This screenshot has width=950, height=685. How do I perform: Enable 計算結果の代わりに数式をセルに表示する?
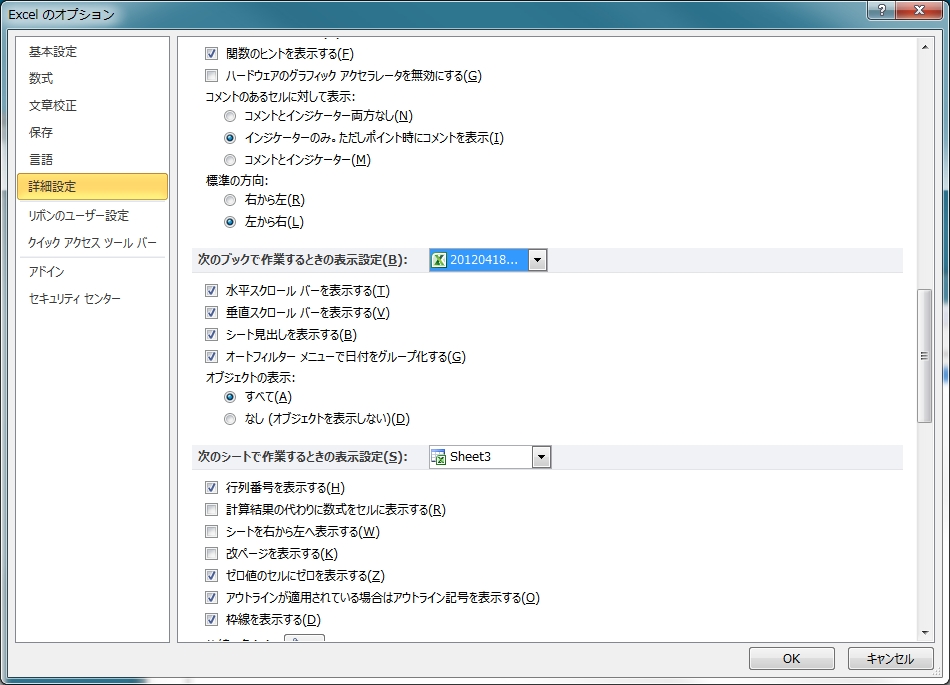(211, 509)
